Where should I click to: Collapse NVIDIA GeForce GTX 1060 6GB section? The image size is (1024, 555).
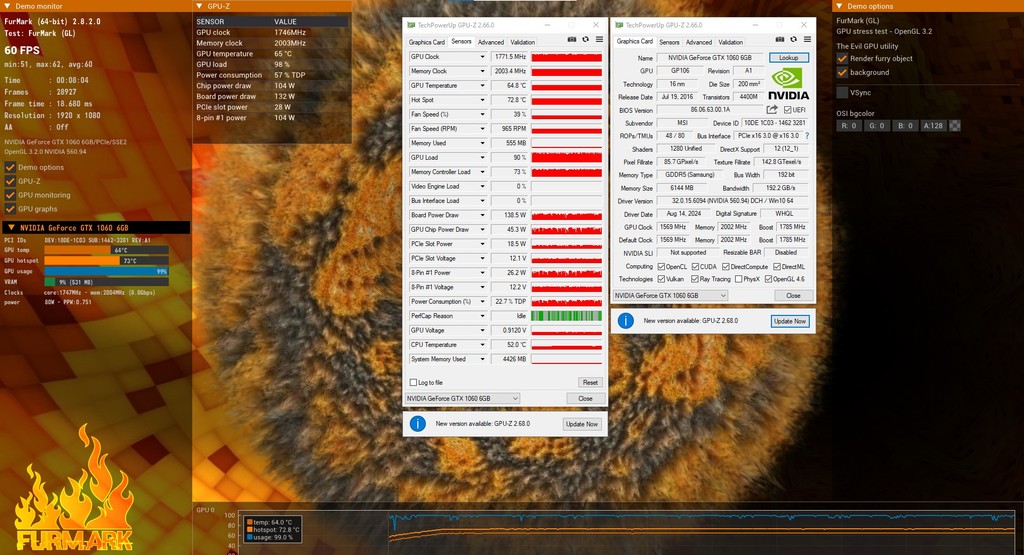point(11,228)
